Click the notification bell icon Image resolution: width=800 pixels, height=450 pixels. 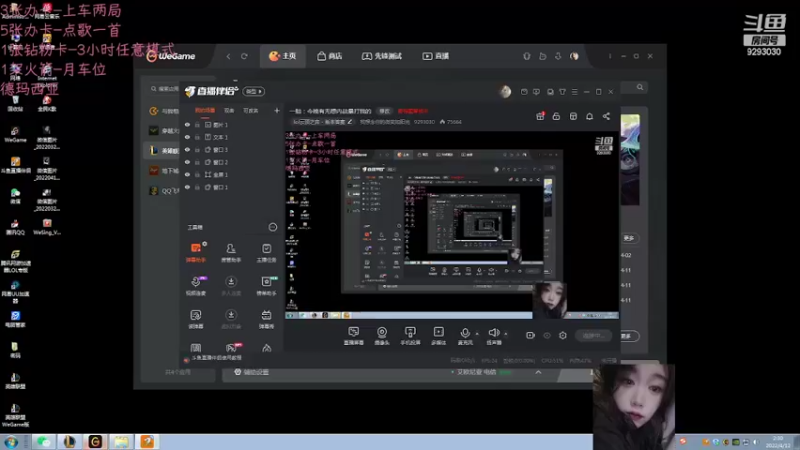coord(589,116)
